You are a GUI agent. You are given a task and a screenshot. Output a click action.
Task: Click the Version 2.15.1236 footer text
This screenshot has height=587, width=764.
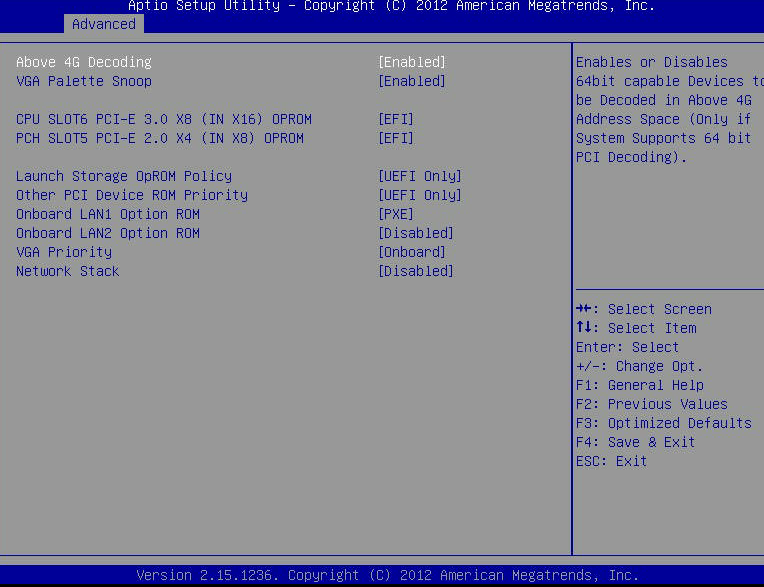pyautogui.click(x=388, y=575)
